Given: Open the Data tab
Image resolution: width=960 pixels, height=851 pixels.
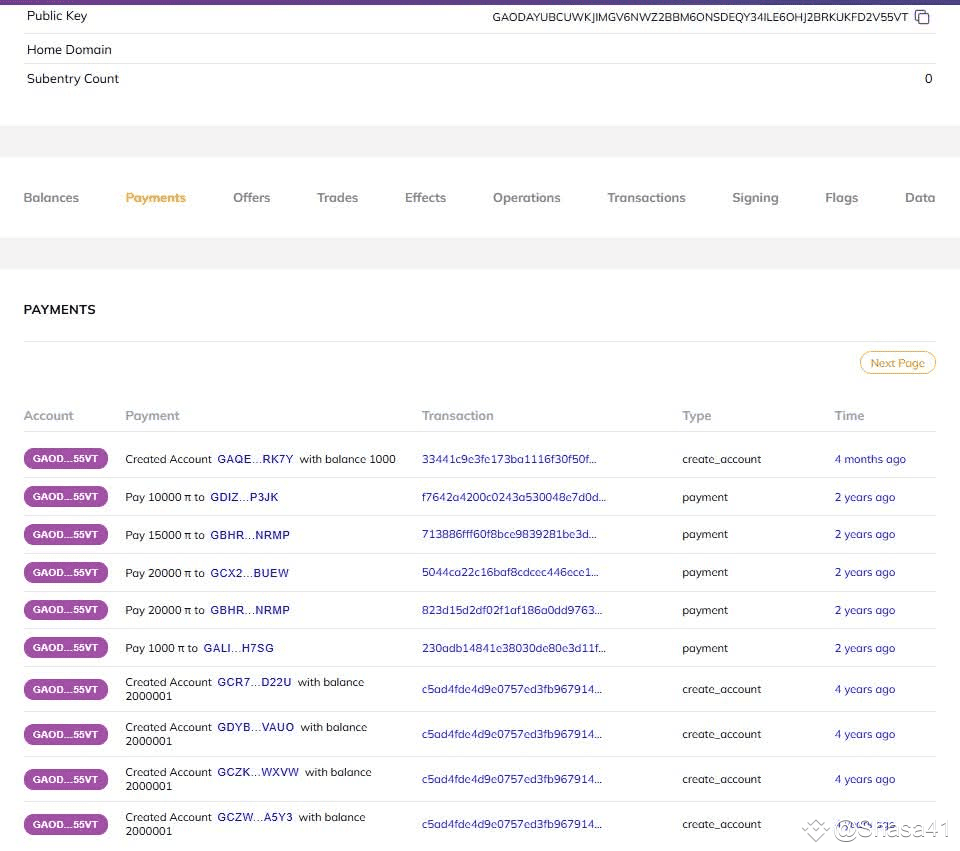Looking at the screenshot, I should click(919, 198).
